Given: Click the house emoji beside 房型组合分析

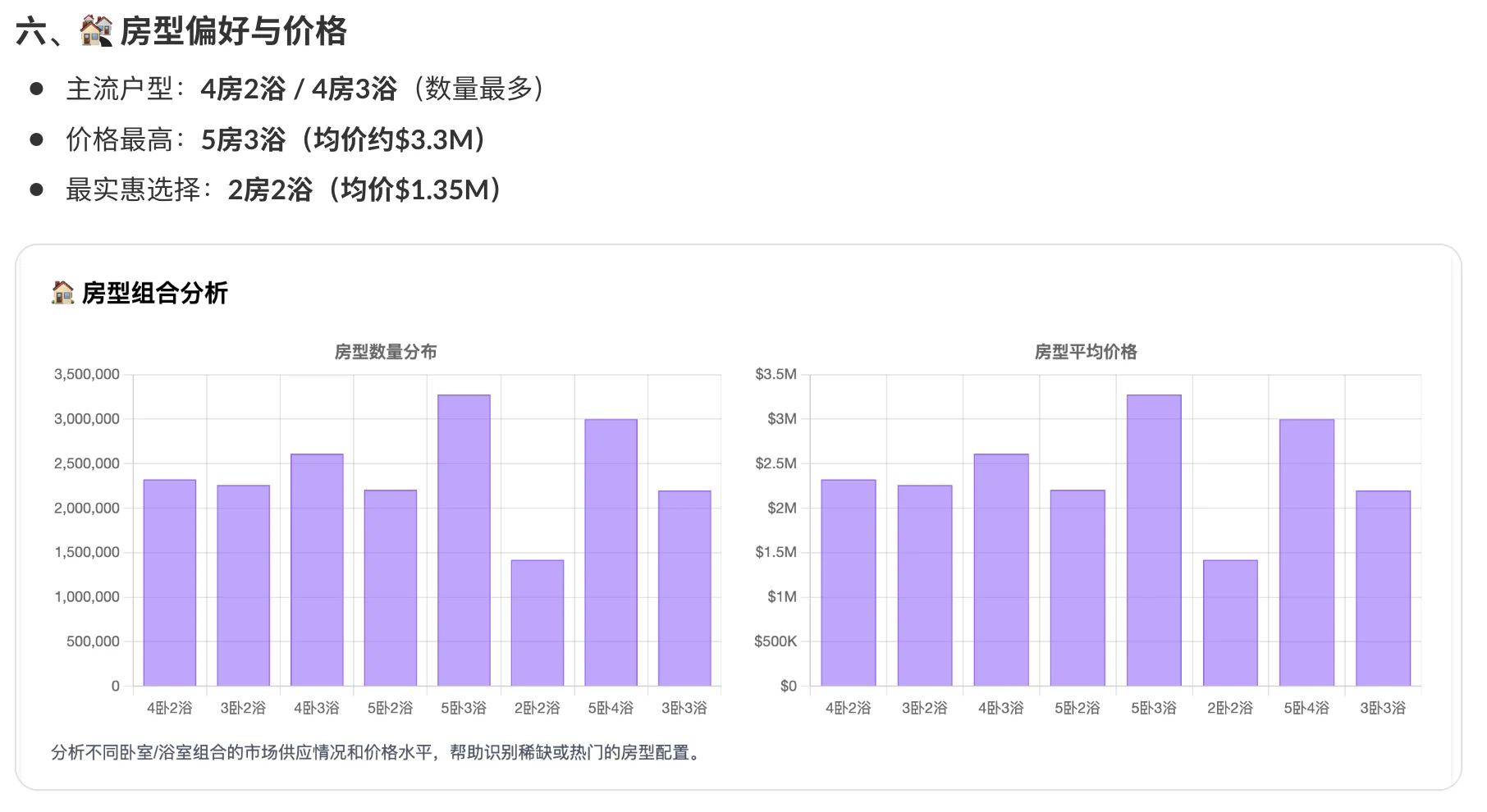Looking at the screenshot, I should [63, 293].
